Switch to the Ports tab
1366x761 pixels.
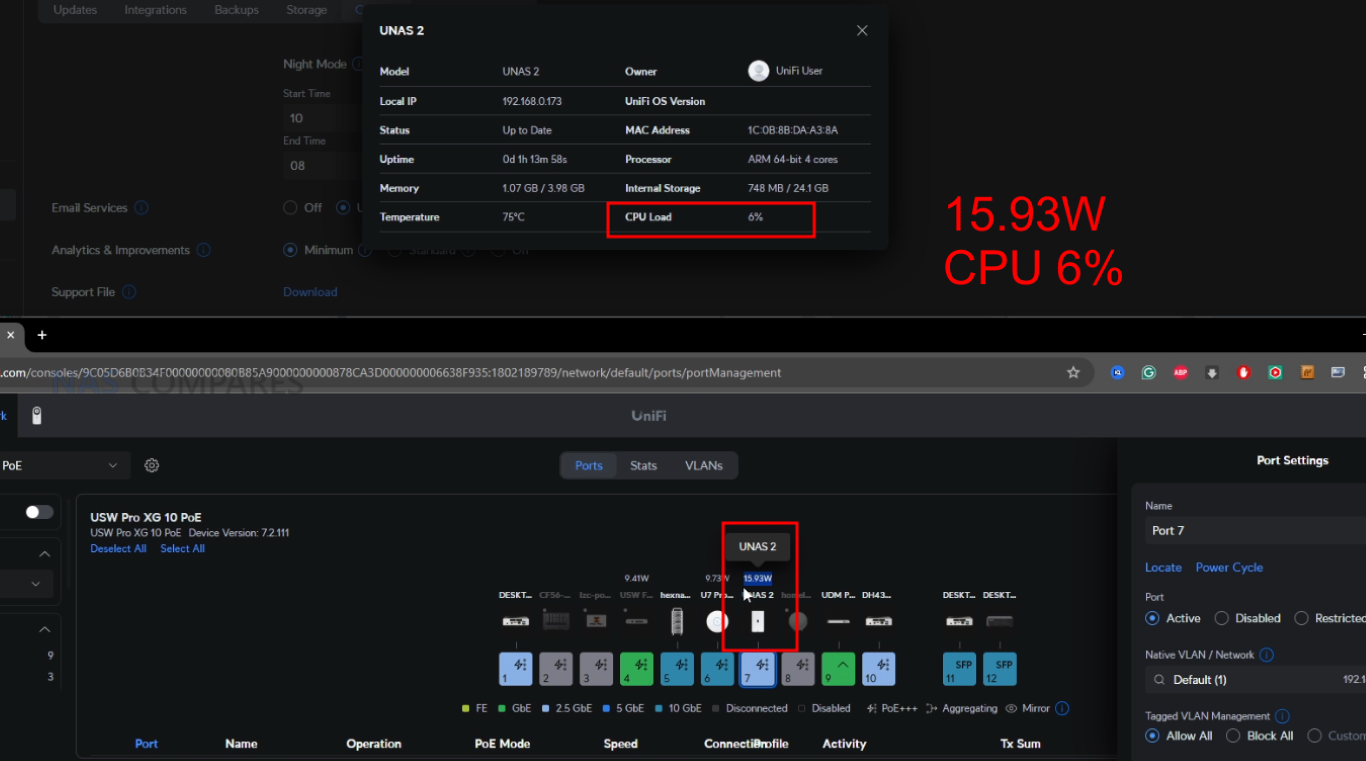coord(589,466)
